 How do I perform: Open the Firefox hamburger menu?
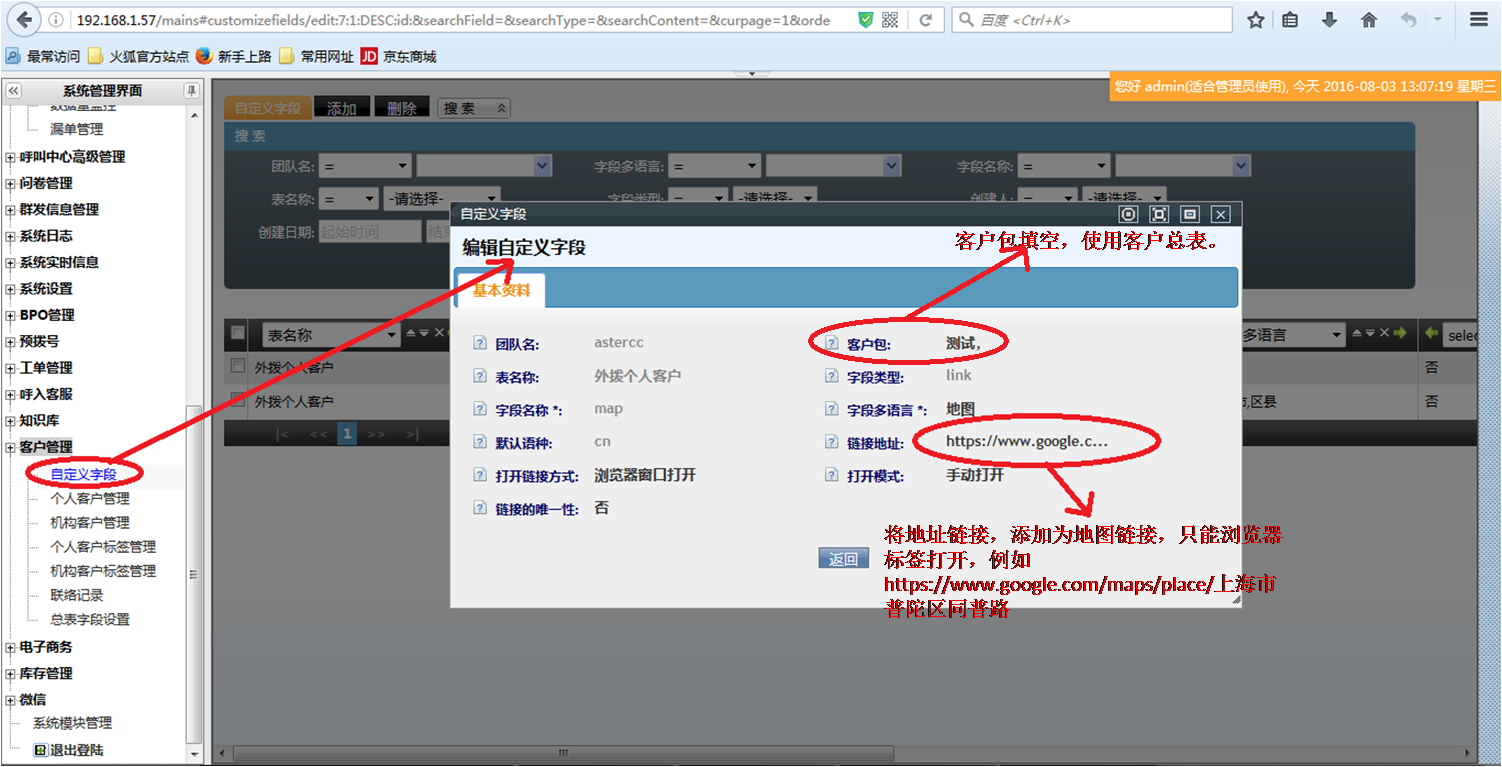point(1478,20)
